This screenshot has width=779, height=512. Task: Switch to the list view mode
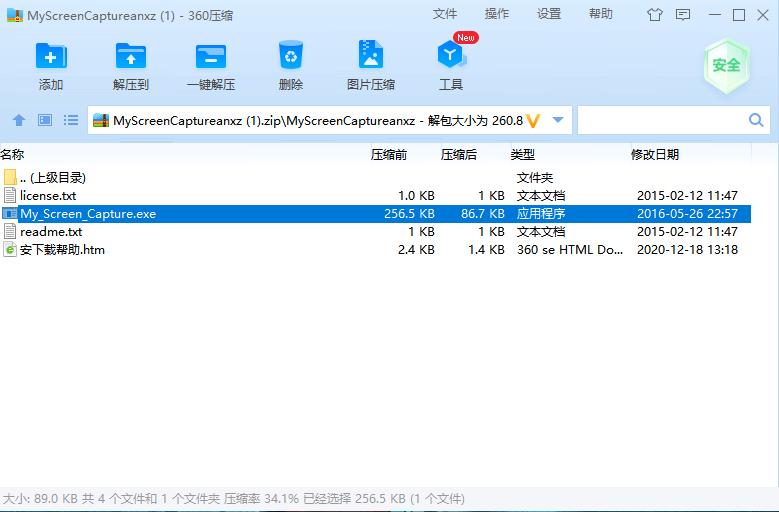(71, 120)
